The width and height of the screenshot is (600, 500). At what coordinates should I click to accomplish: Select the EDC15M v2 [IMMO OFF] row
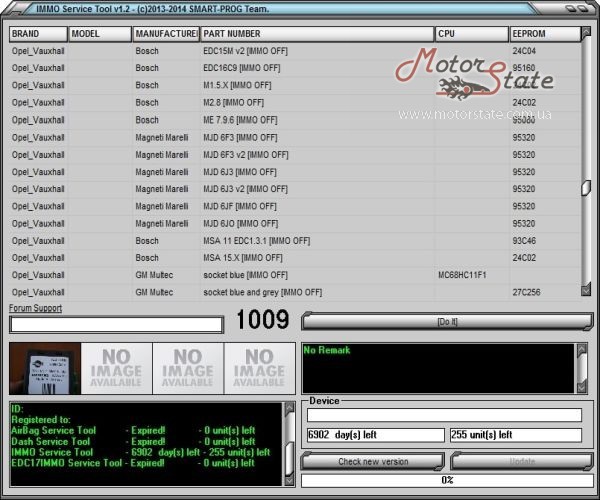(294, 51)
